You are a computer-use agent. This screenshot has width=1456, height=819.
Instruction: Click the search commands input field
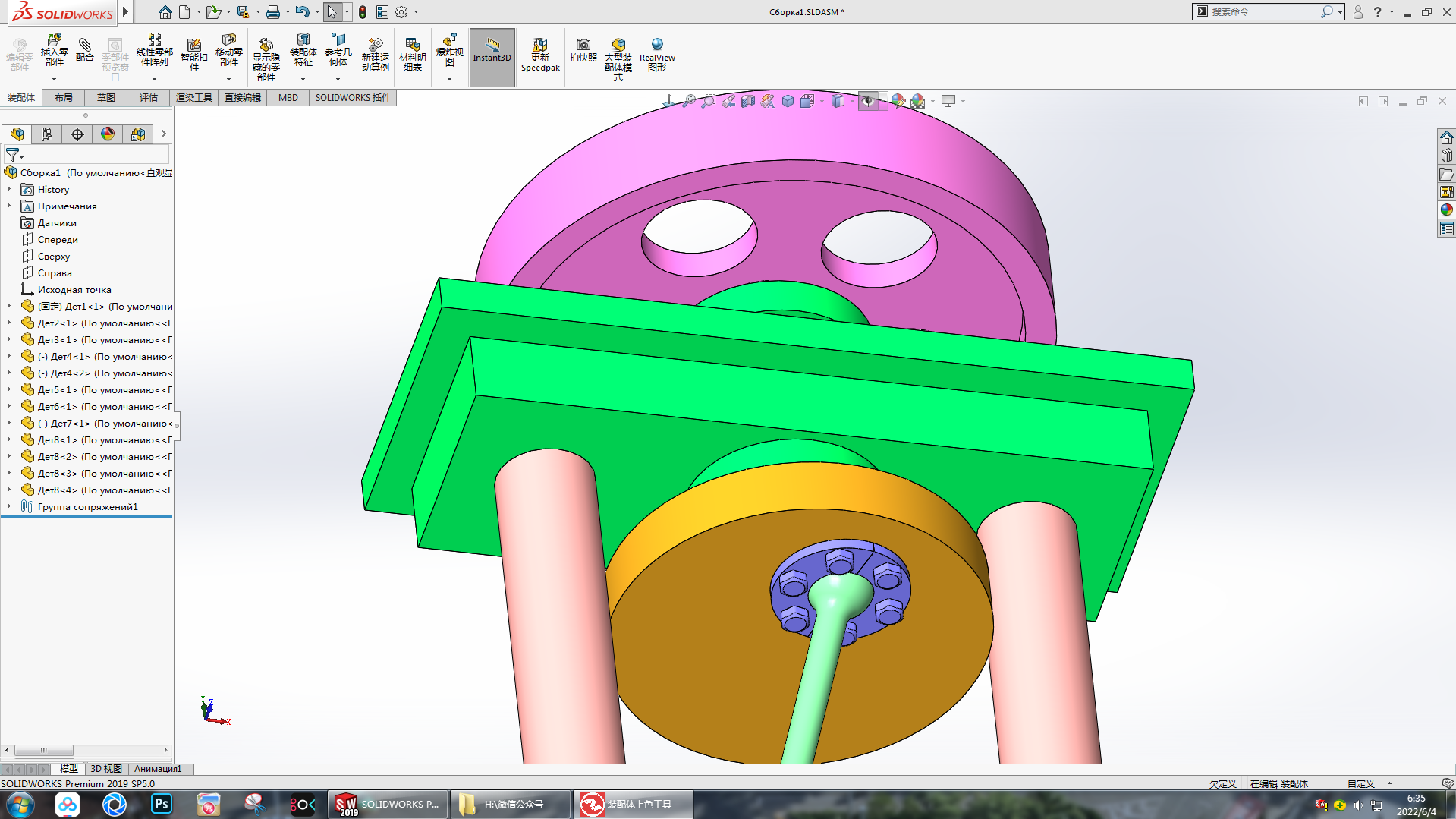[1263, 11]
